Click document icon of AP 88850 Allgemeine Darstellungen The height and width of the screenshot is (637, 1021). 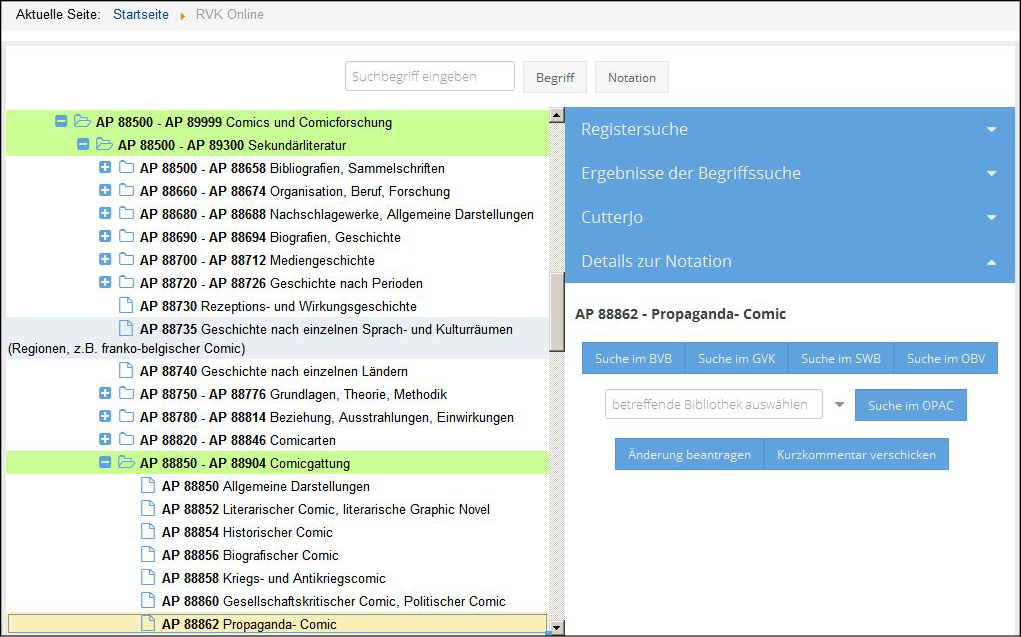point(148,485)
